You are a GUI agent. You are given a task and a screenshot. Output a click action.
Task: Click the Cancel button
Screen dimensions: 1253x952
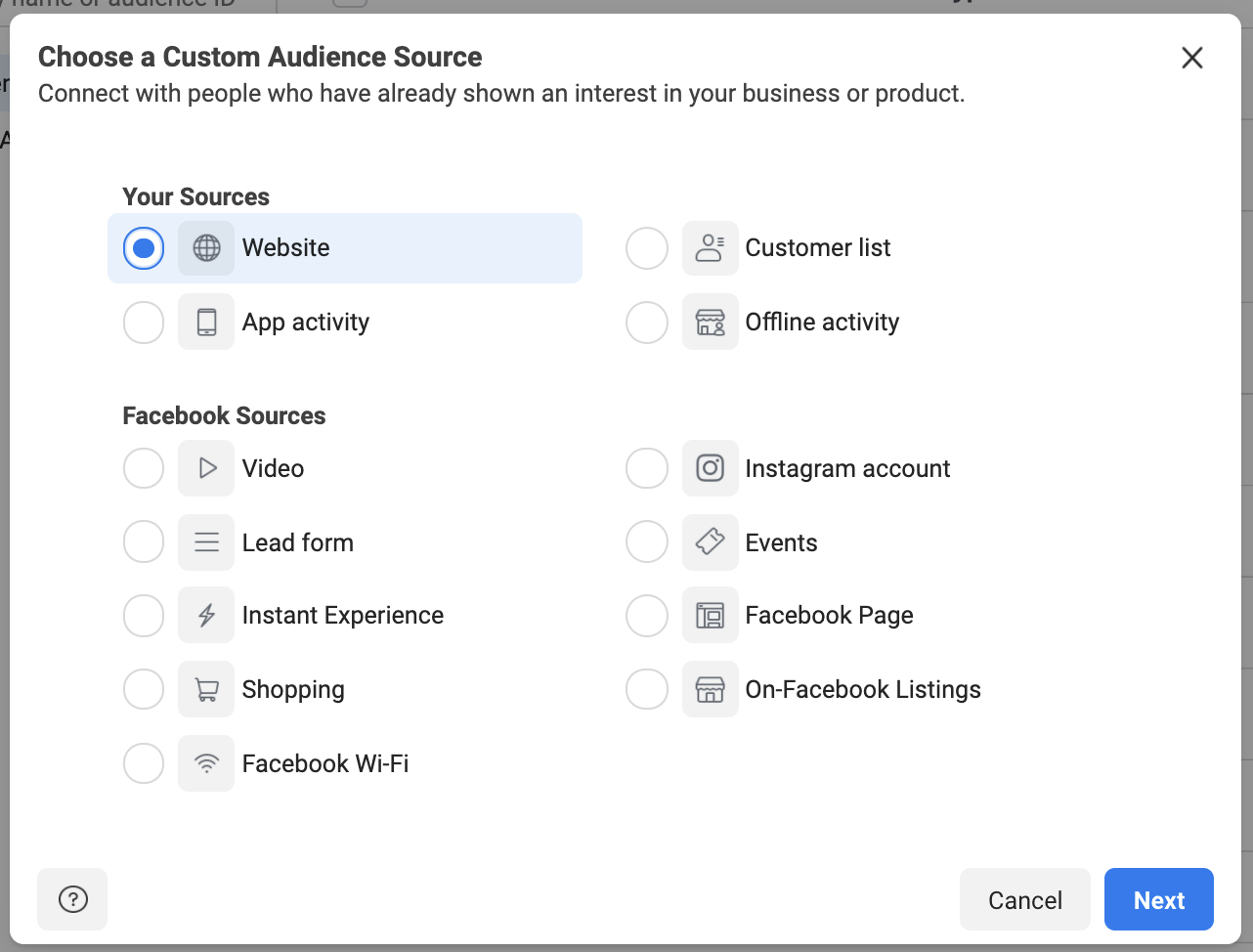tap(1025, 899)
